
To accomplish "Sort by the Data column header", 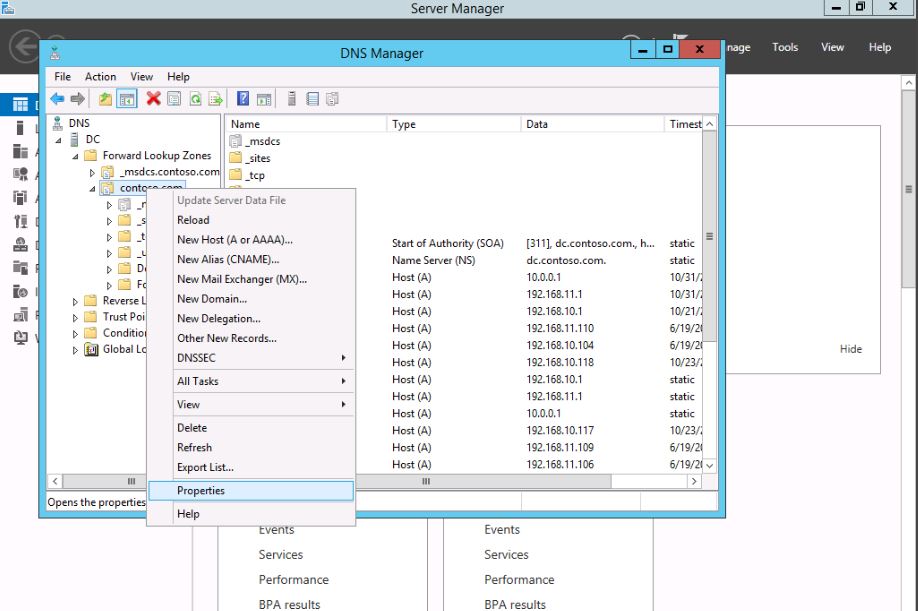I will [x=592, y=124].
